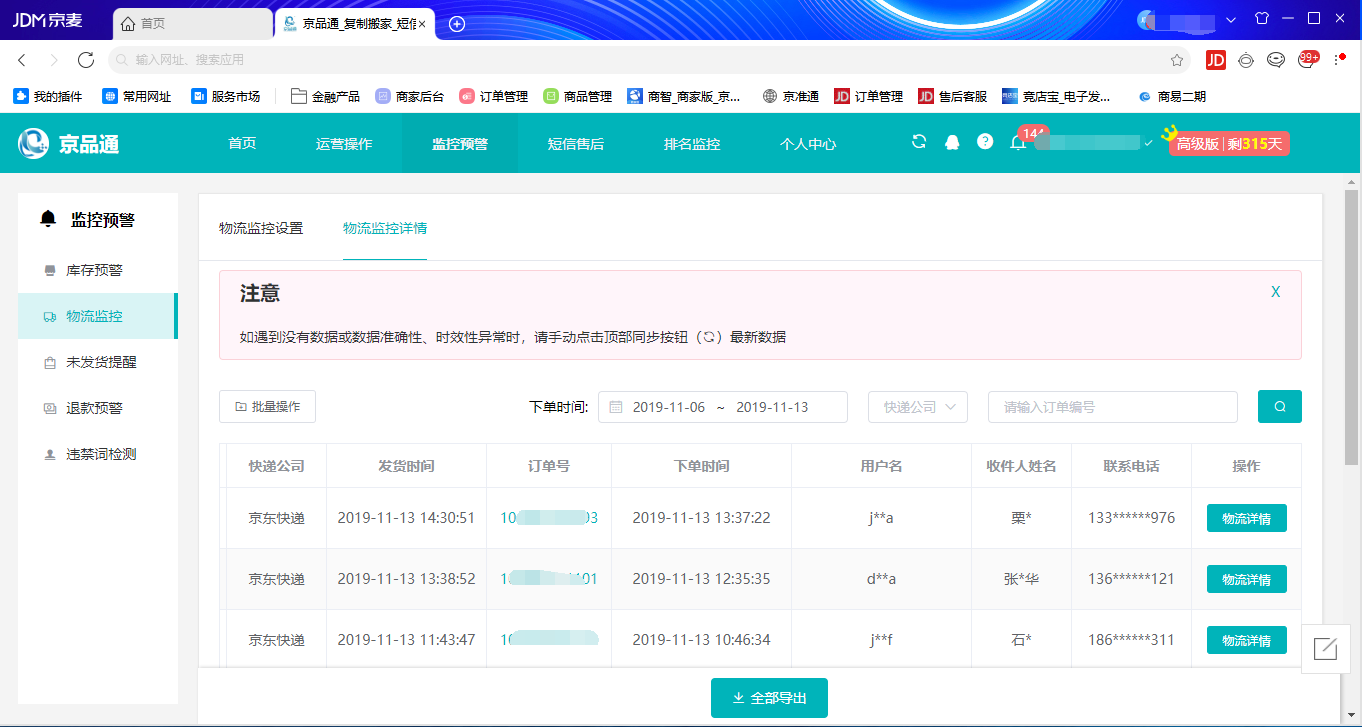1362x727 pixels.
Task: Dismiss the 注意 notice with X
Action: point(1275,292)
